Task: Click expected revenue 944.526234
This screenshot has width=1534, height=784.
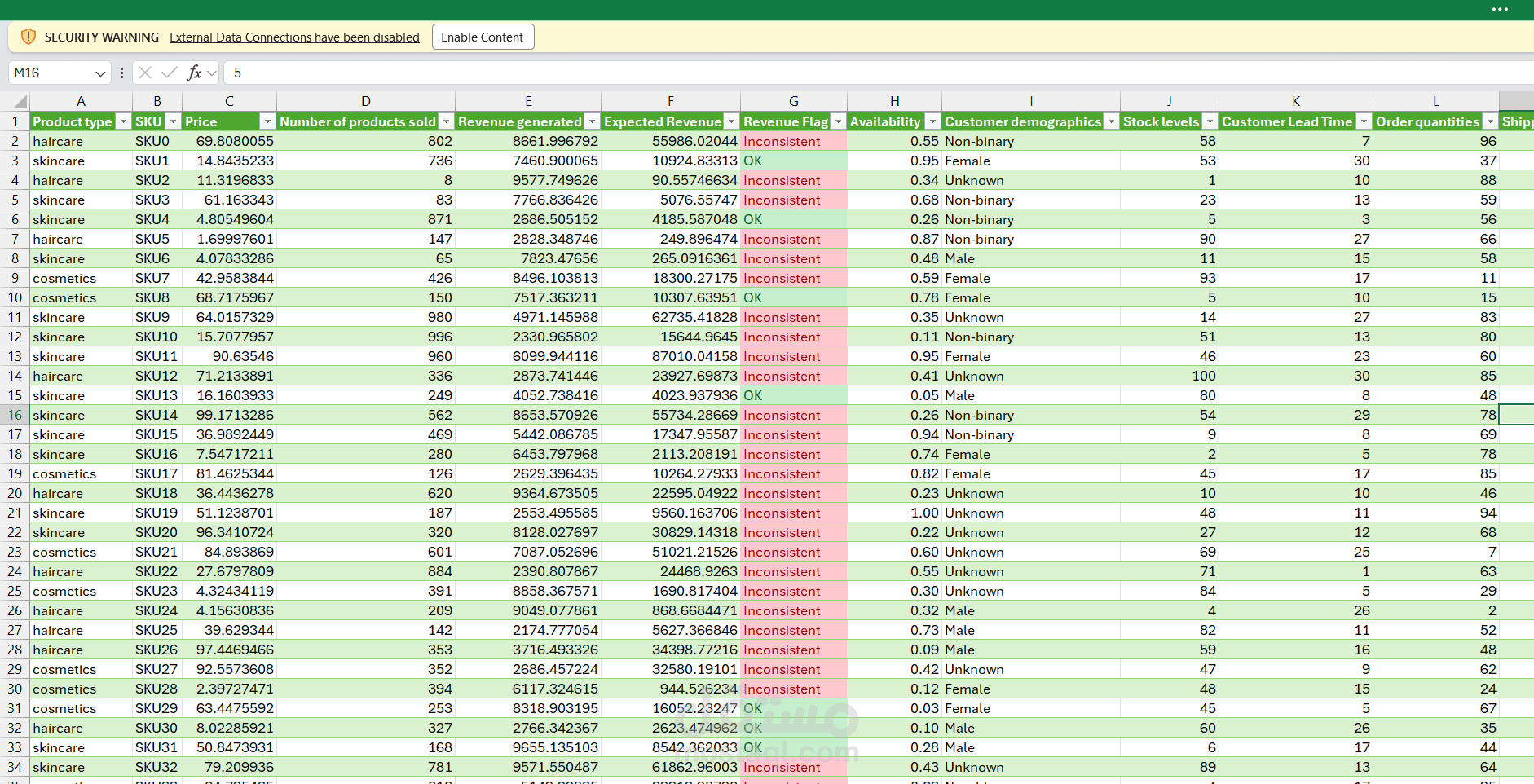Action: point(671,689)
